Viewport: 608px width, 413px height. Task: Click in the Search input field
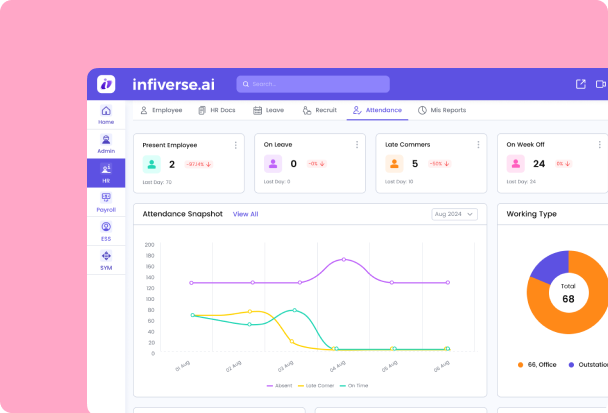313,84
